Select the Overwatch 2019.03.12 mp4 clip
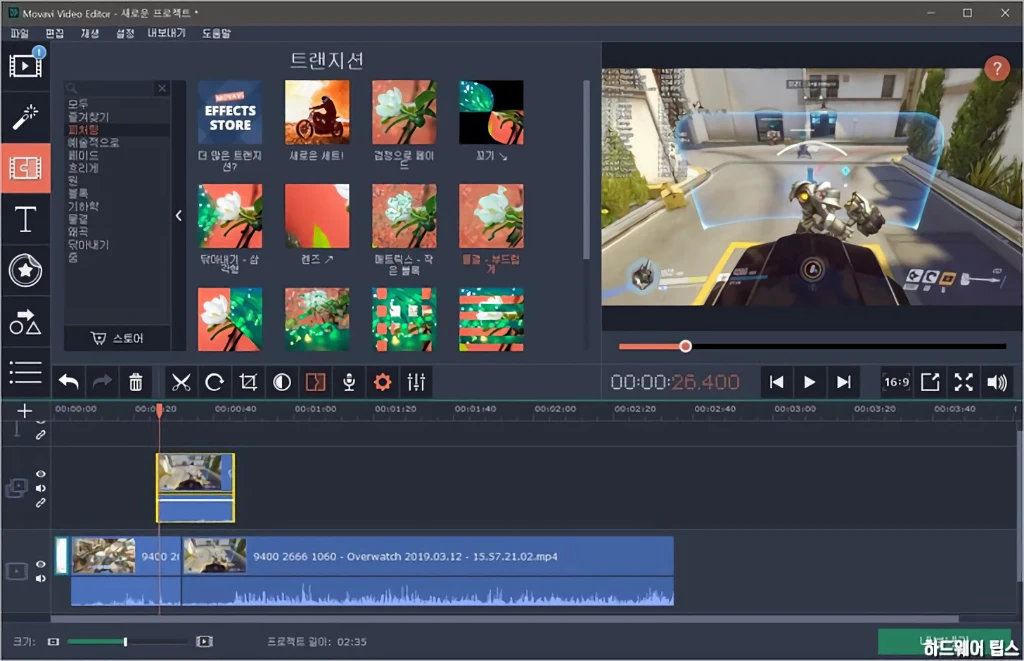Viewport: 1024px width, 661px height. pos(428,572)
